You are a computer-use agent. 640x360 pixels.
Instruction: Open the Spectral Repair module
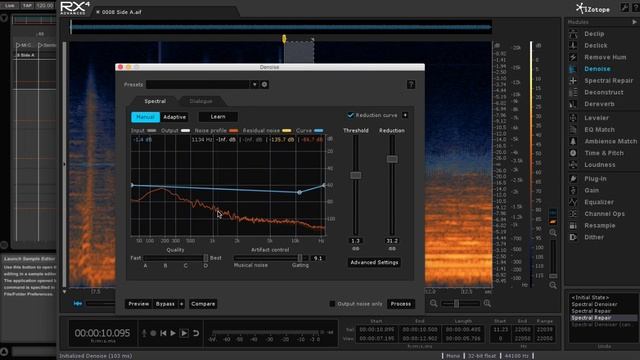pyautogui.click(x=608, y=80)
